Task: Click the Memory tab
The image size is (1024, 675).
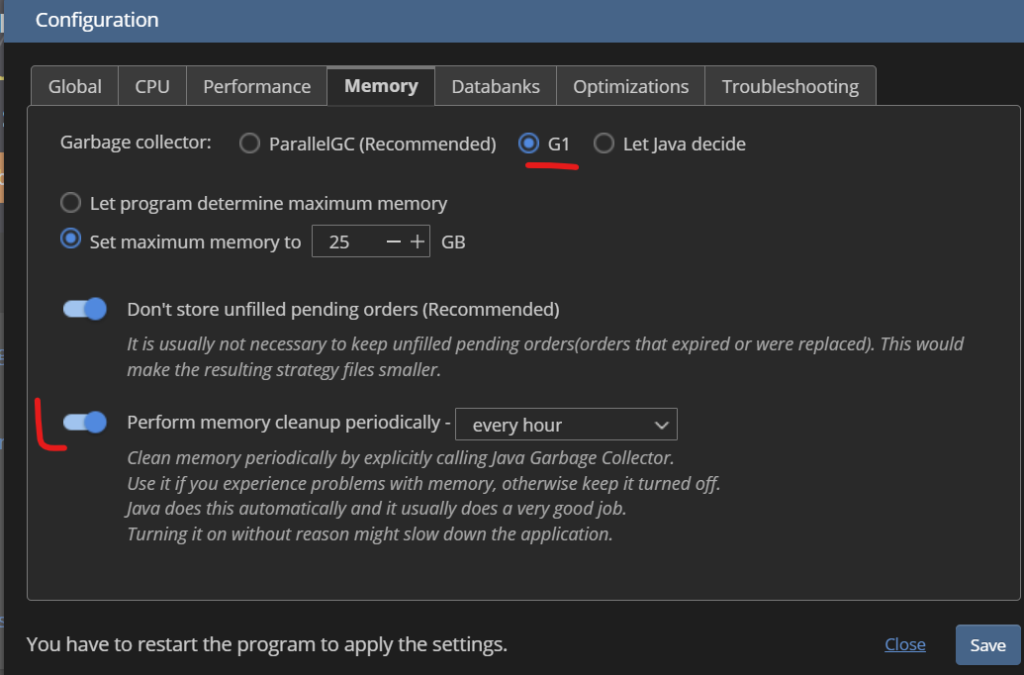Action: 381,87
